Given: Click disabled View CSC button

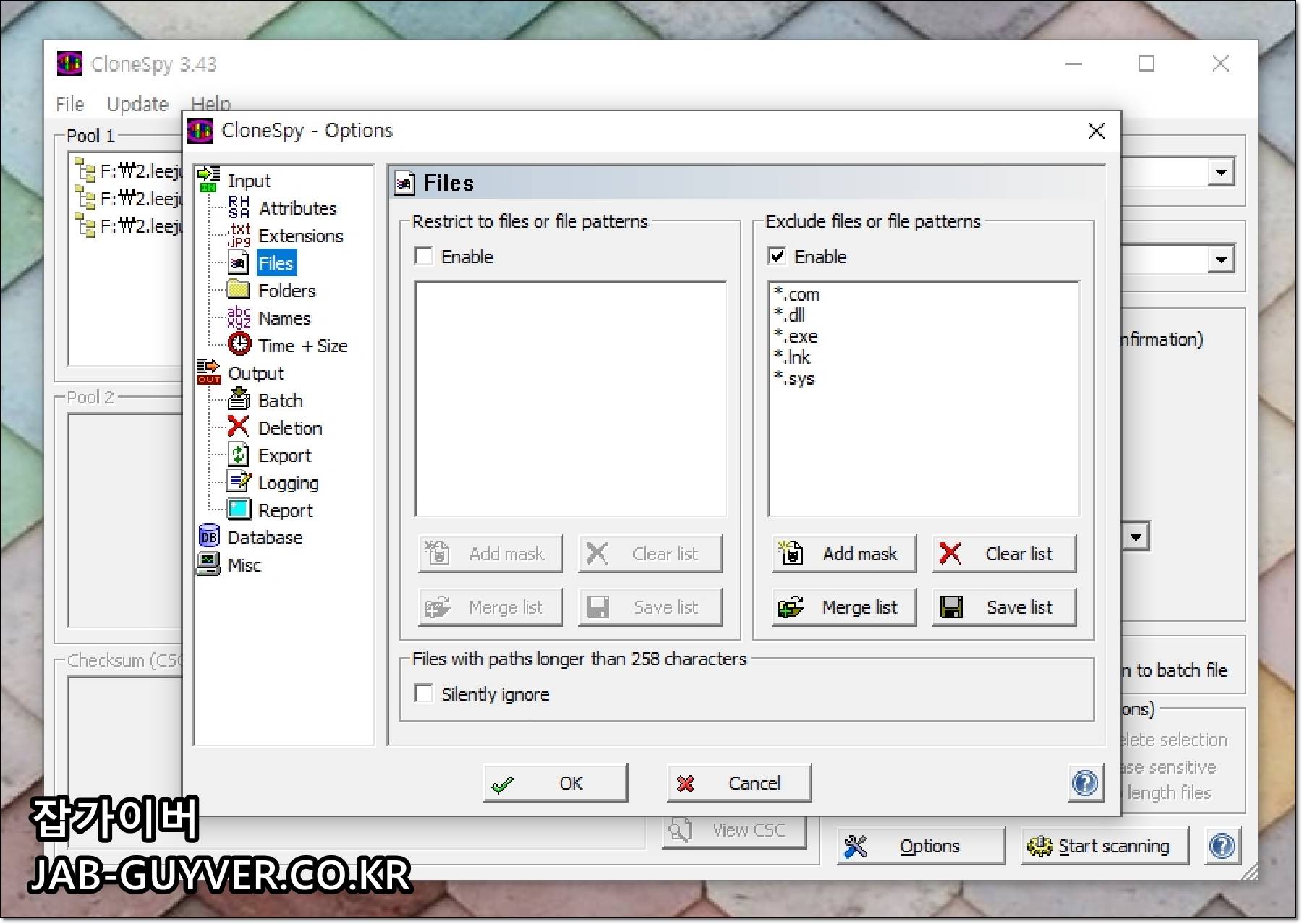Looking at the screenshot, I should [734, 830].
